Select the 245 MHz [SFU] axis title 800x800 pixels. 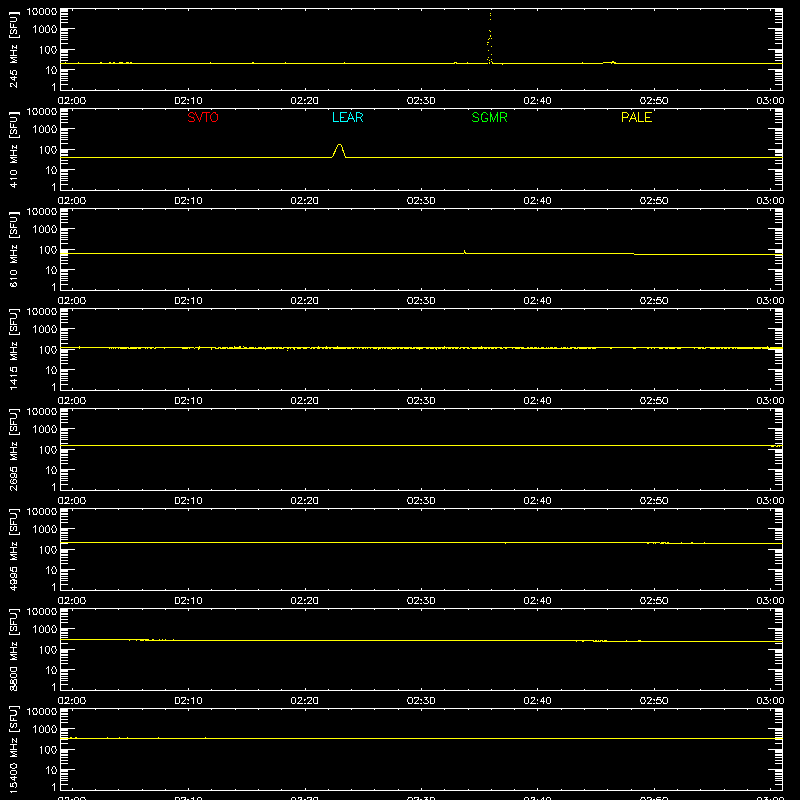click(x=14, y=49)
